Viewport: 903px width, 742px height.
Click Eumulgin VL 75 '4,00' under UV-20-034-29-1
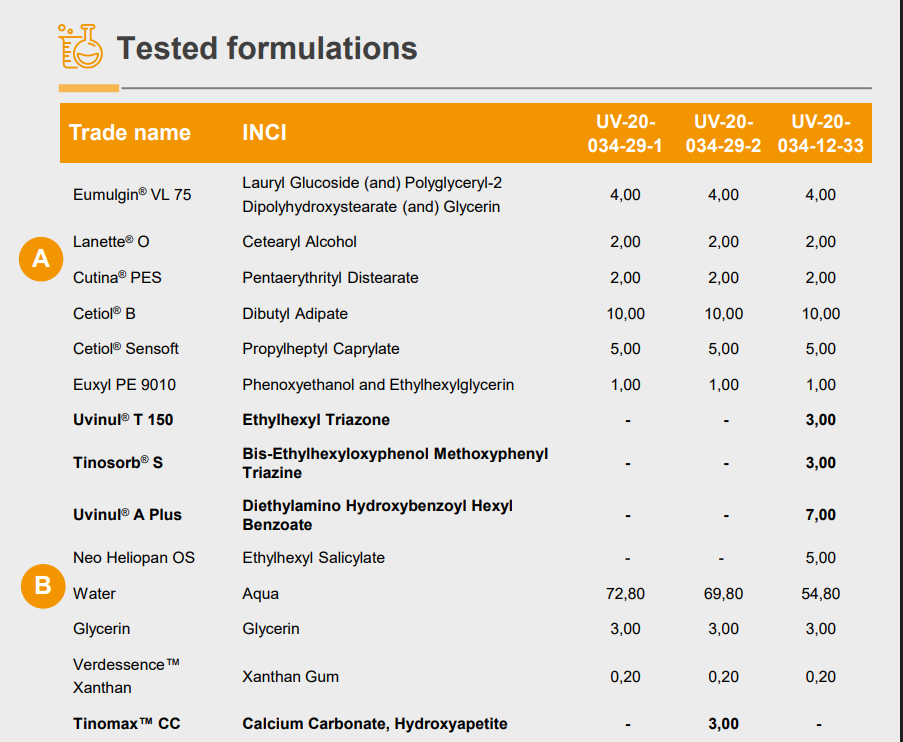tap(625, 194)
